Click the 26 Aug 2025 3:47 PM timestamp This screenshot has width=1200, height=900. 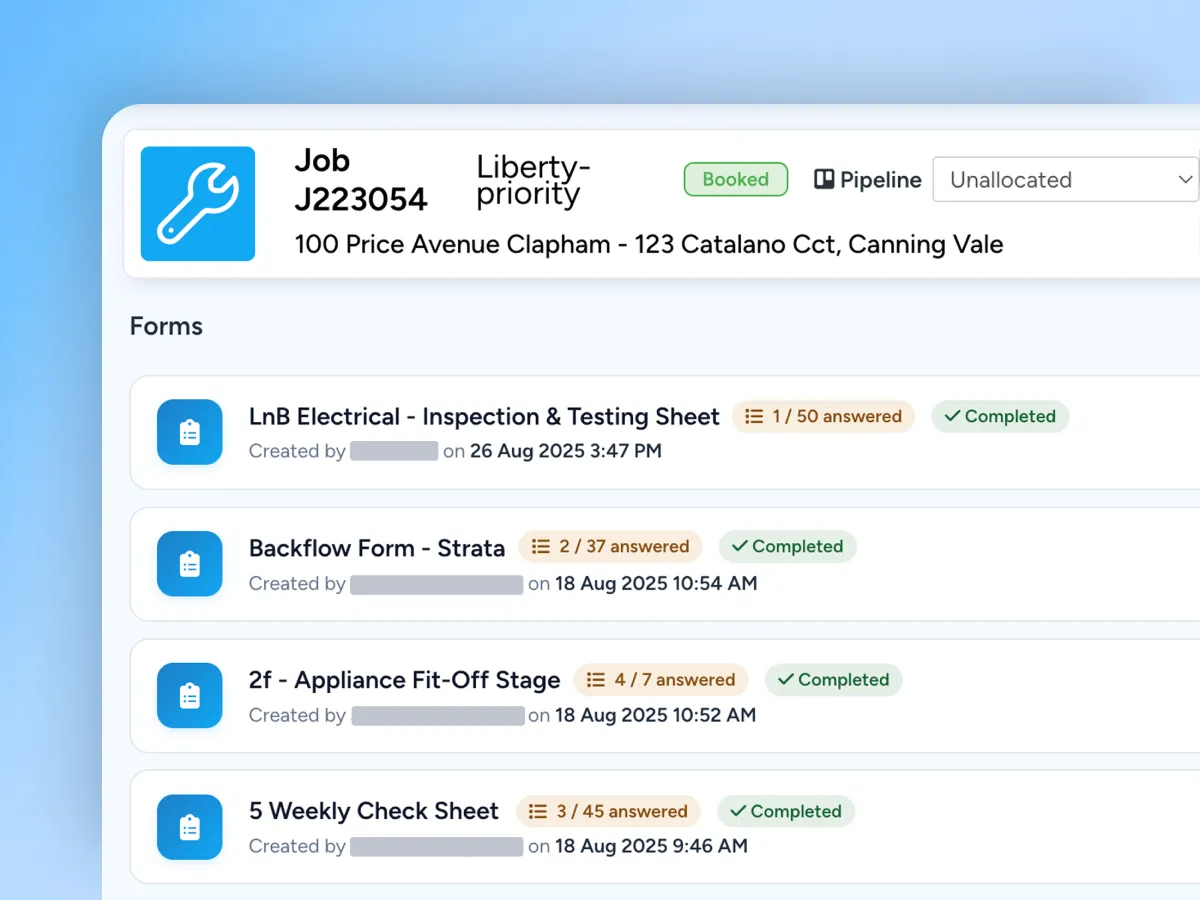click(x=566, y=451)
